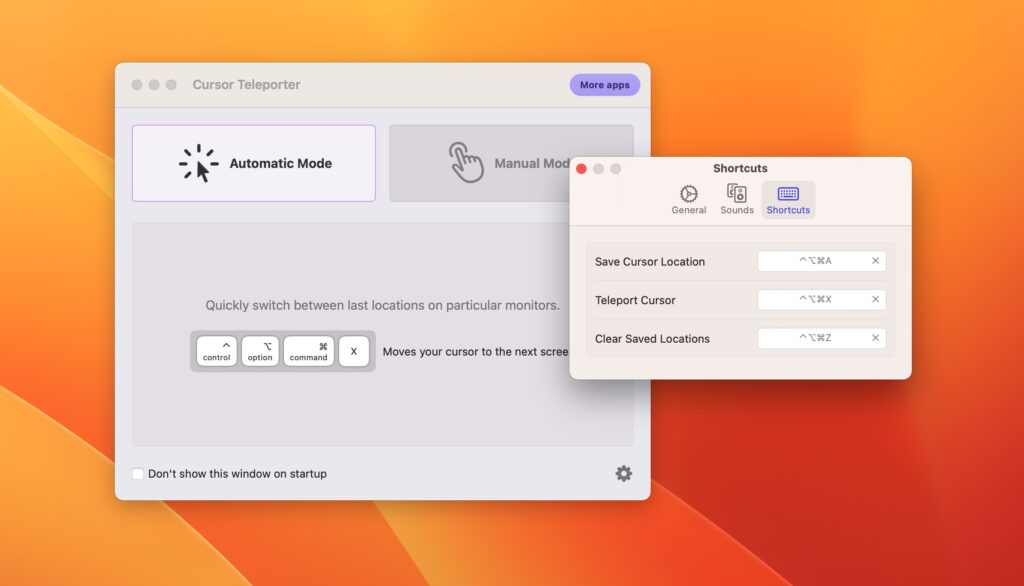Enable don't show this window on startup
The height and width of the screenshot is (586, 1024).
tap(137, 474)
